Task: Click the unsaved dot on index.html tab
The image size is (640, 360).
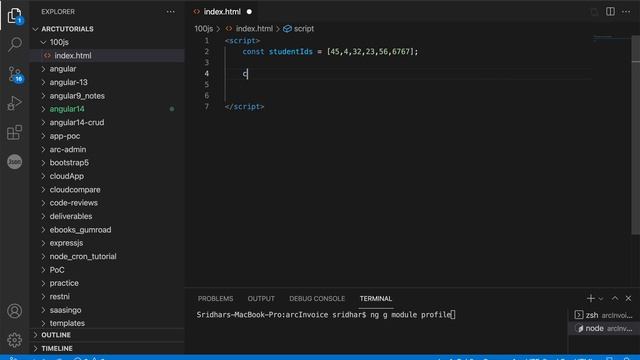Action: [249, 12]
